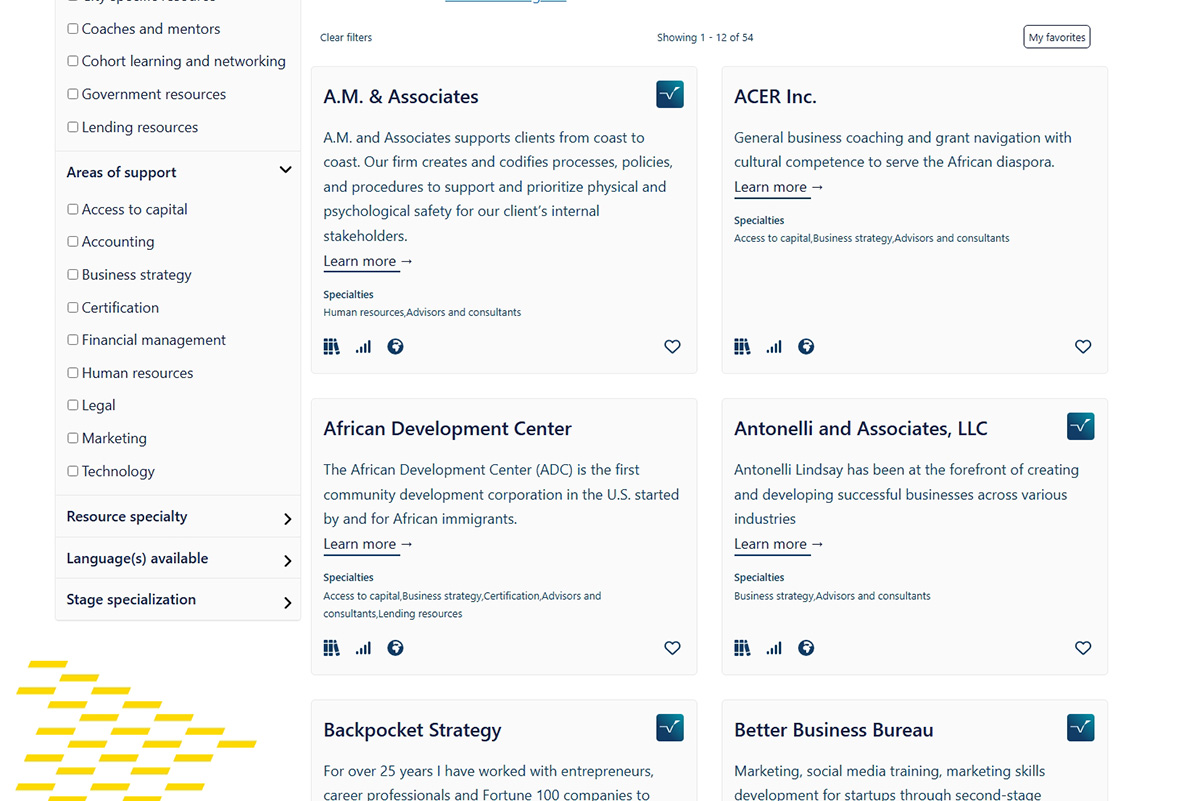
Task: Enable the Marketing filter checkbox
Action: [72, 438]
